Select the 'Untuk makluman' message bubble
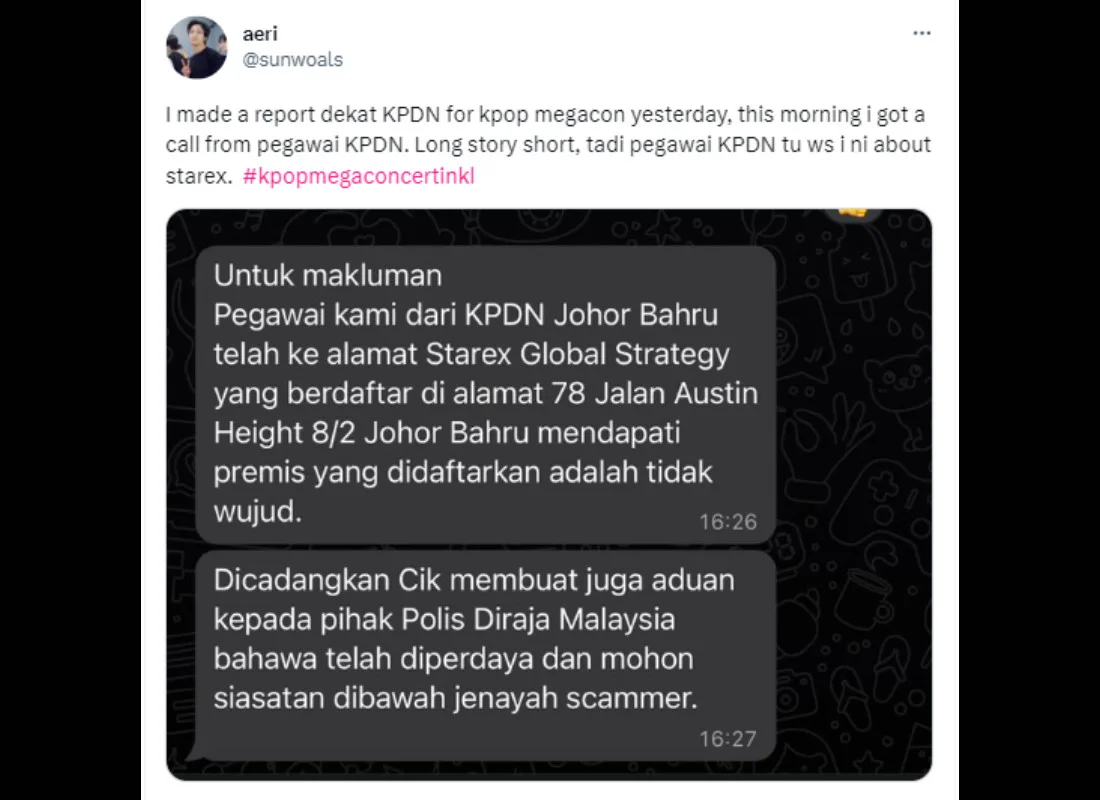Viewport: 1100px width, 800px height. coord(485,394)
